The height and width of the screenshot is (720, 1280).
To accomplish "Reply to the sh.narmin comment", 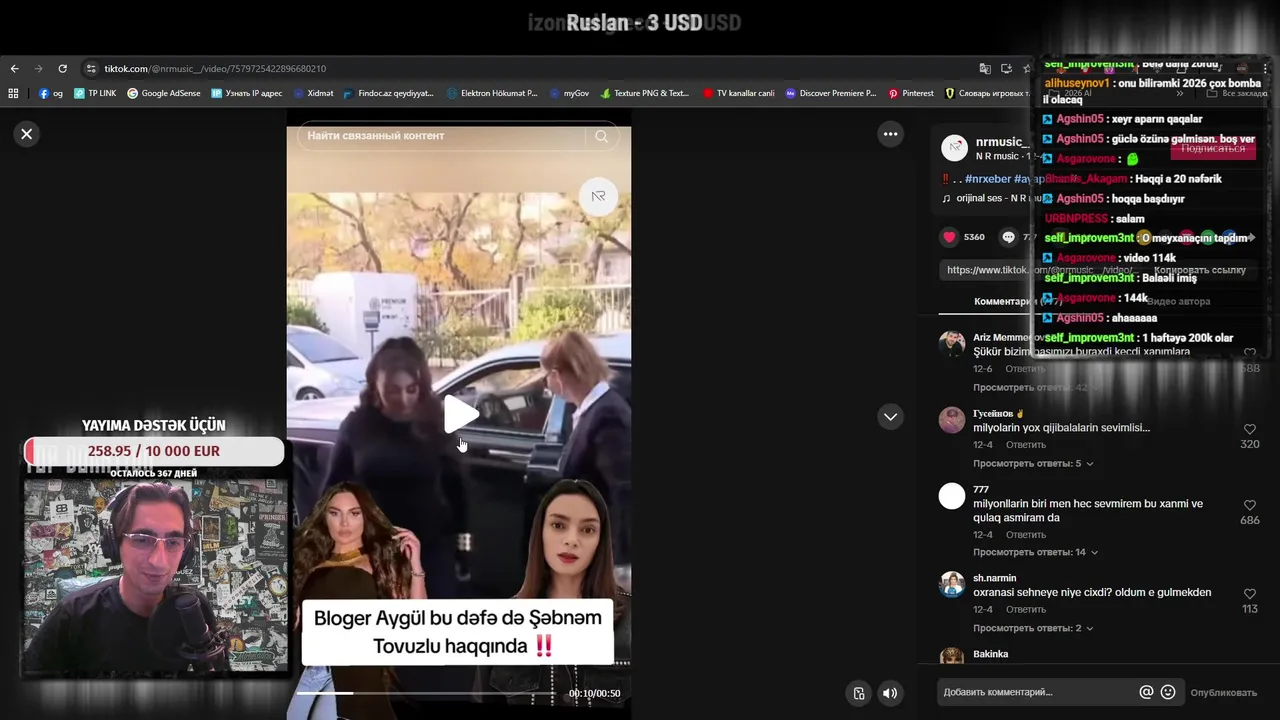I will pyautogui.click(x=1025, y=609).
